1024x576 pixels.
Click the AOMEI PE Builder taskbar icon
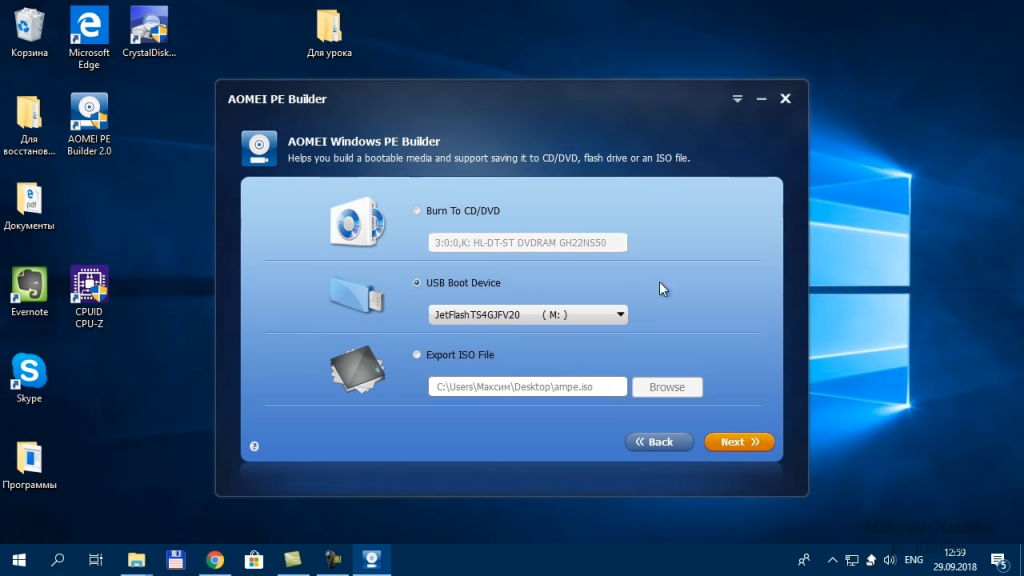[x=372, y=560]
